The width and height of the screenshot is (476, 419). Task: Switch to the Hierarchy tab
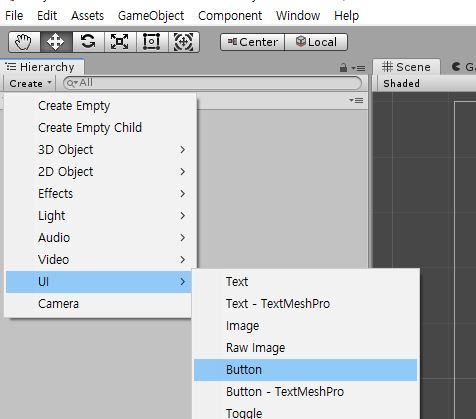click(41, 67)
